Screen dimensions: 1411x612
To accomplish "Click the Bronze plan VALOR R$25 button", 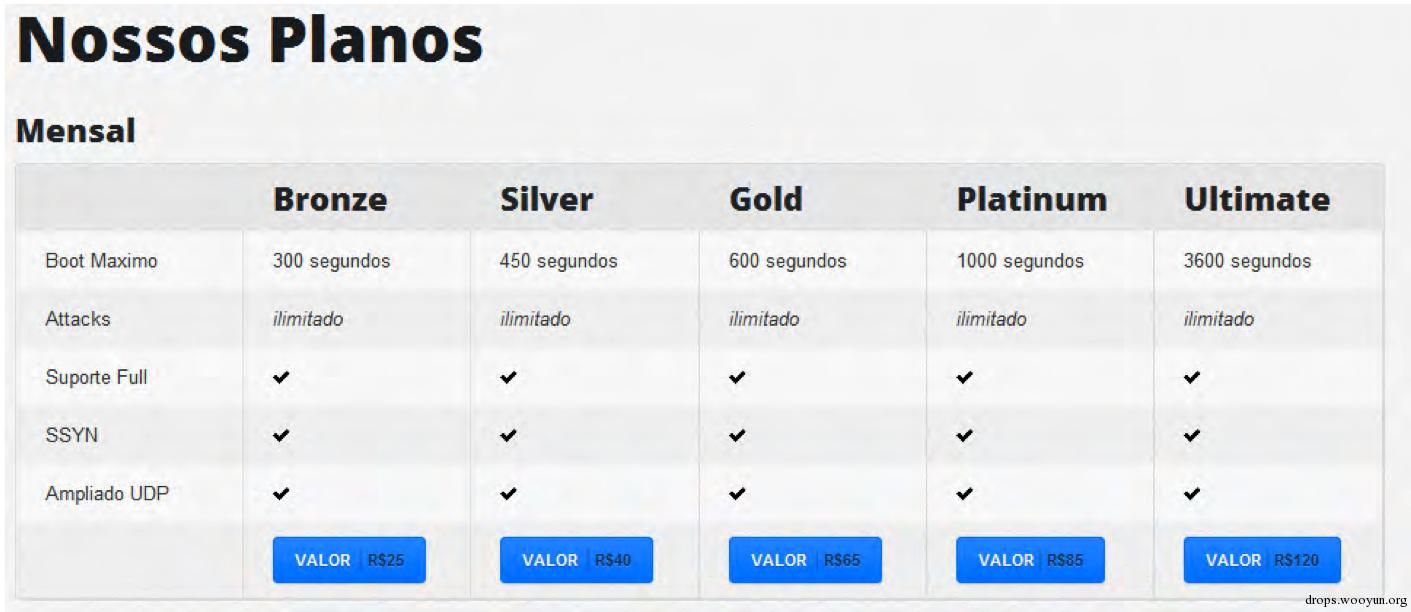I will click(349, 560).
